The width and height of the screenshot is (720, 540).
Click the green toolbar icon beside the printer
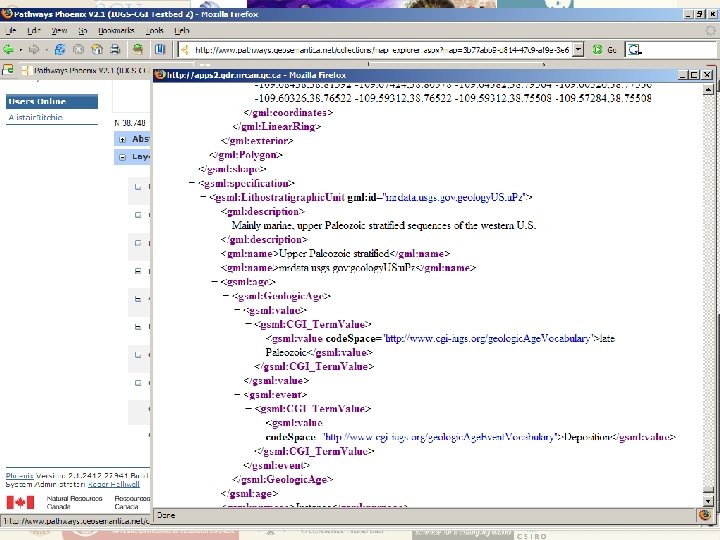pyautogui.click(x=138, y=49)
